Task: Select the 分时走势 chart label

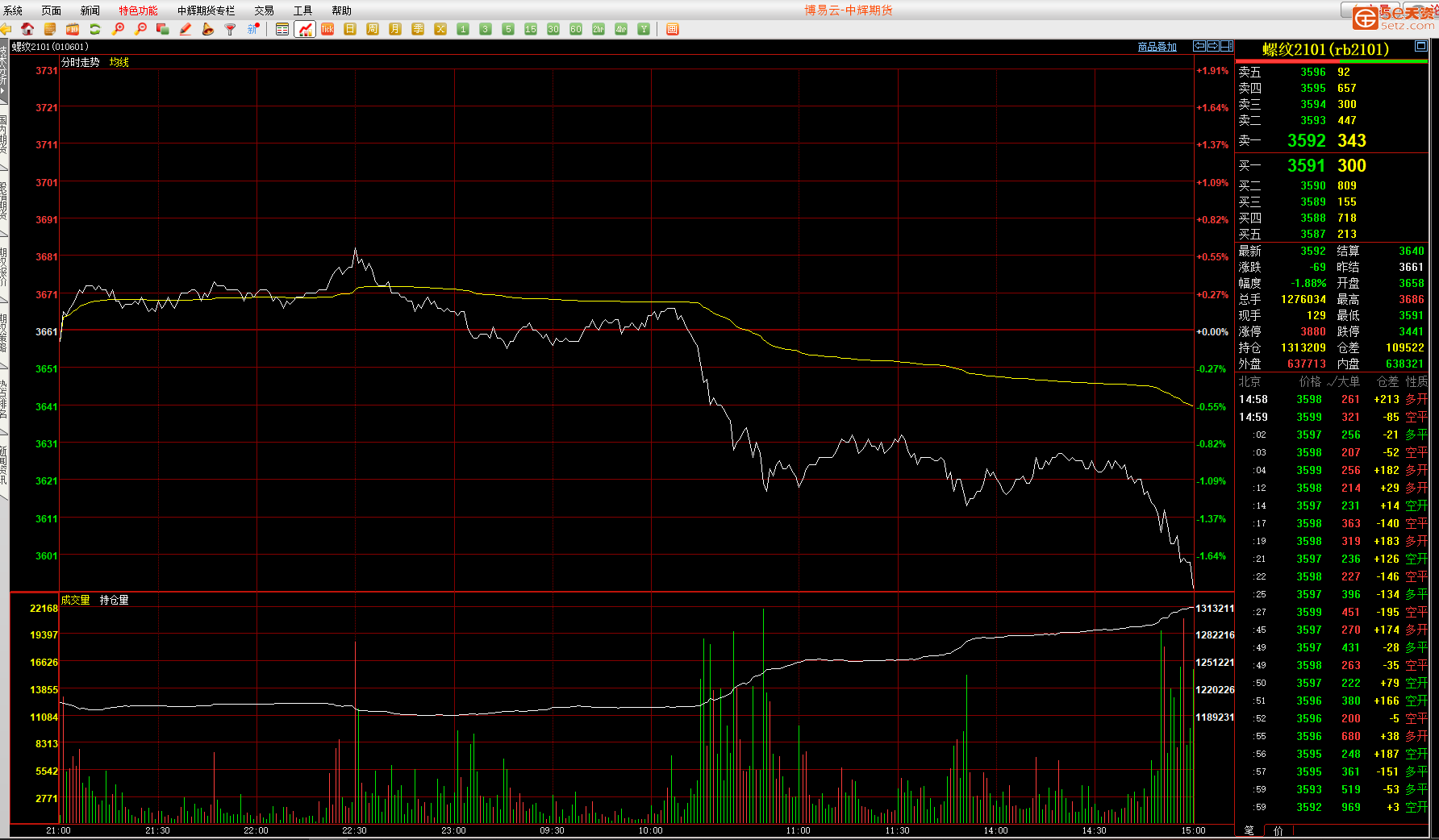Action: [x=81, y=62]
